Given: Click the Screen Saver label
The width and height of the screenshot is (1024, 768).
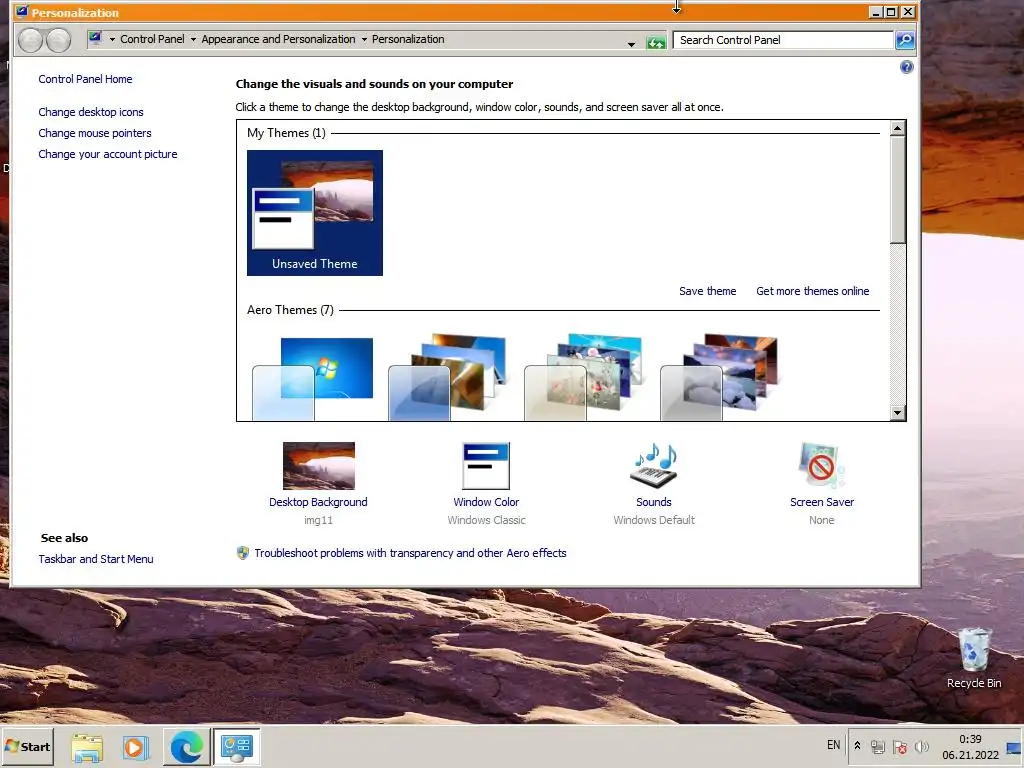Looking at the screenshot, I should 822,502.
